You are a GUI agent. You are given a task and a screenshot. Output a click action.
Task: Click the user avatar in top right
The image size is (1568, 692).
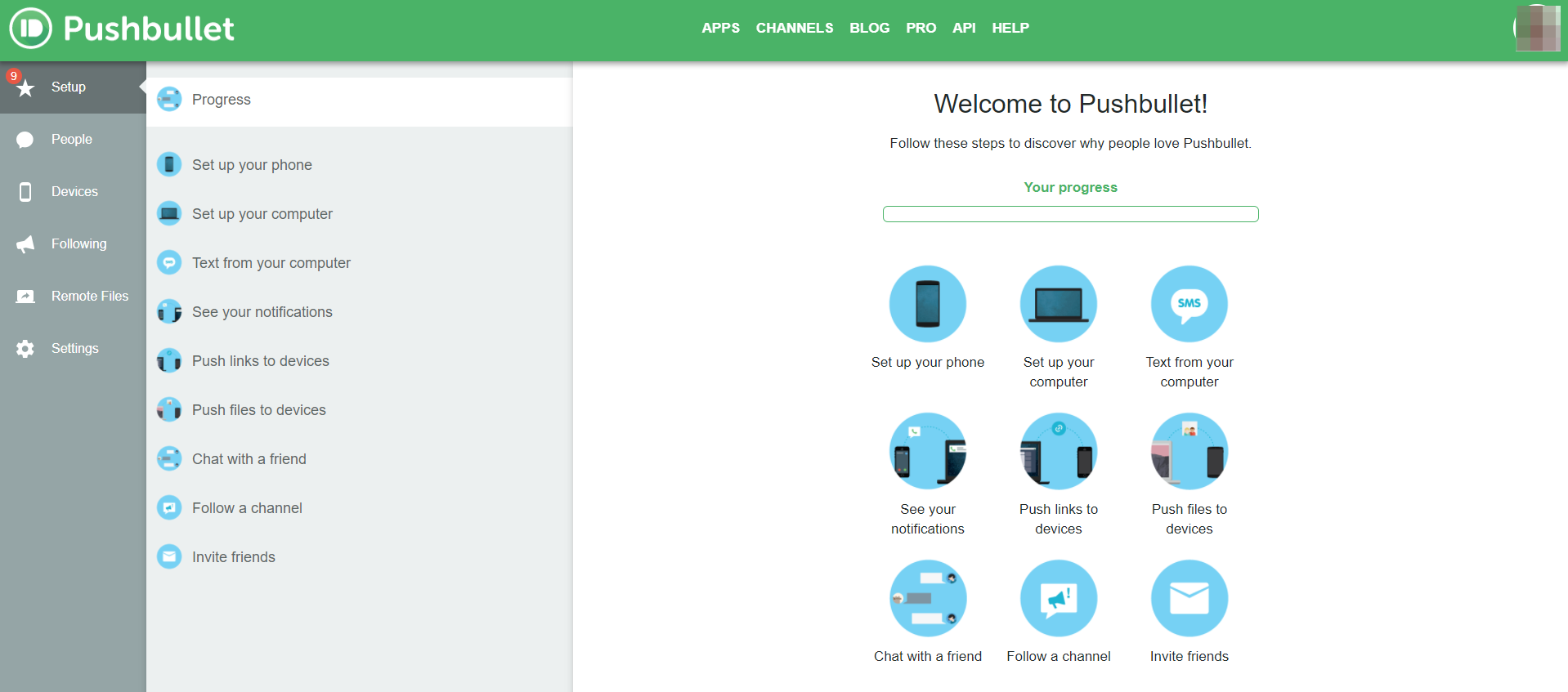[x=1537, y=28]
